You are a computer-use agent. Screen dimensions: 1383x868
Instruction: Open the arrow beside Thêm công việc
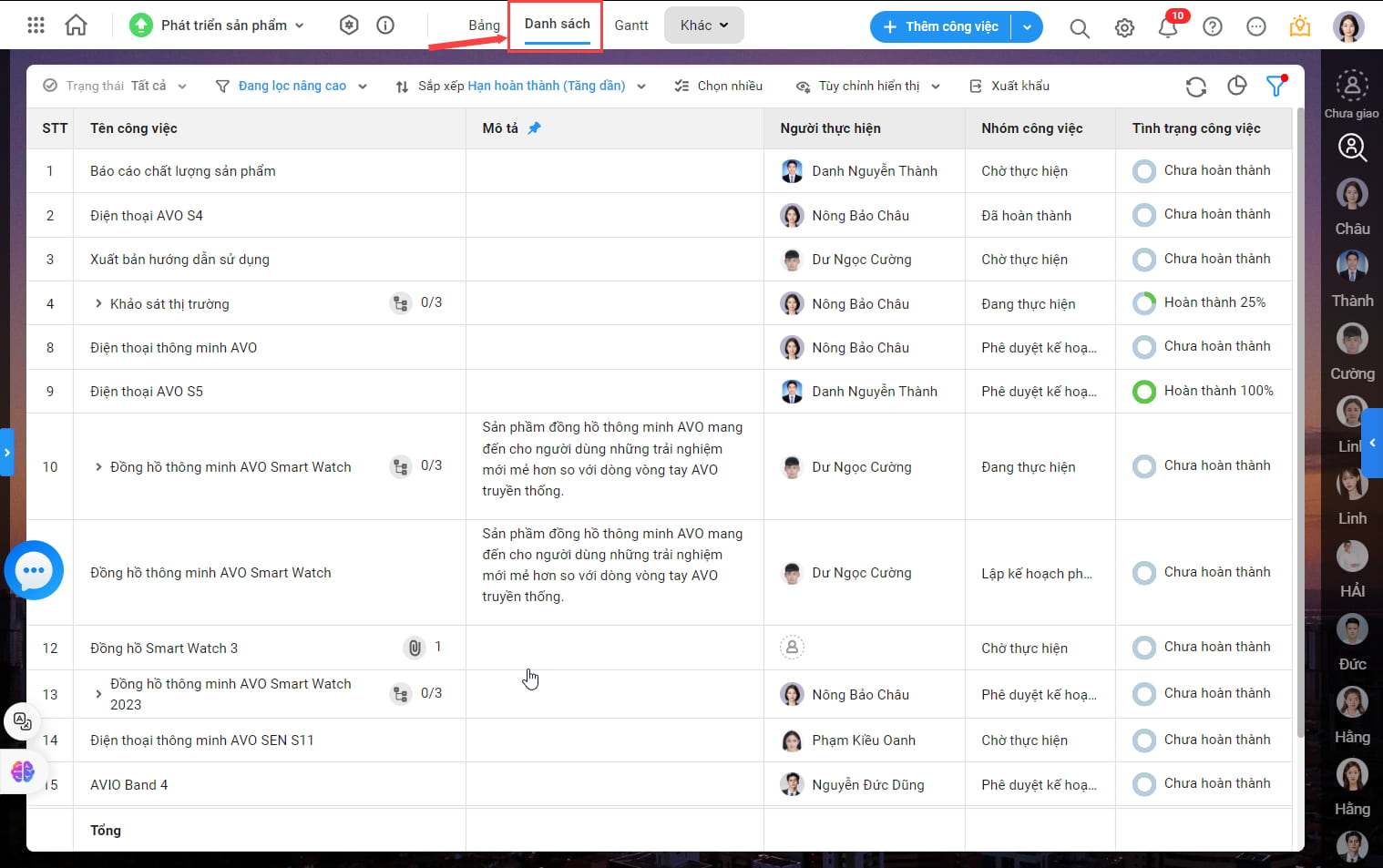click(x=1027, y=27)
